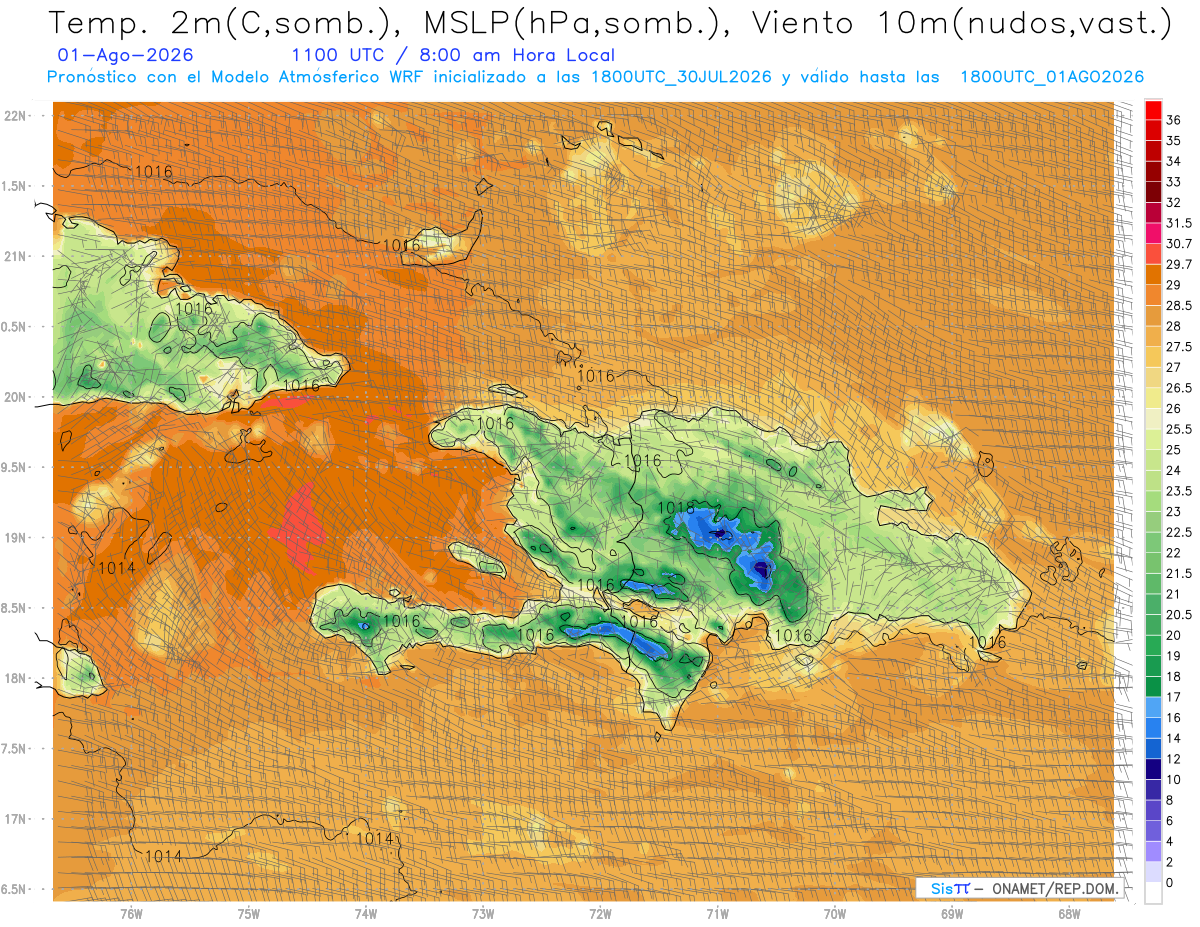This screenshot has height=927, width=1200.
Task: Click the 71W longitude label
Action: click(717, 914)
